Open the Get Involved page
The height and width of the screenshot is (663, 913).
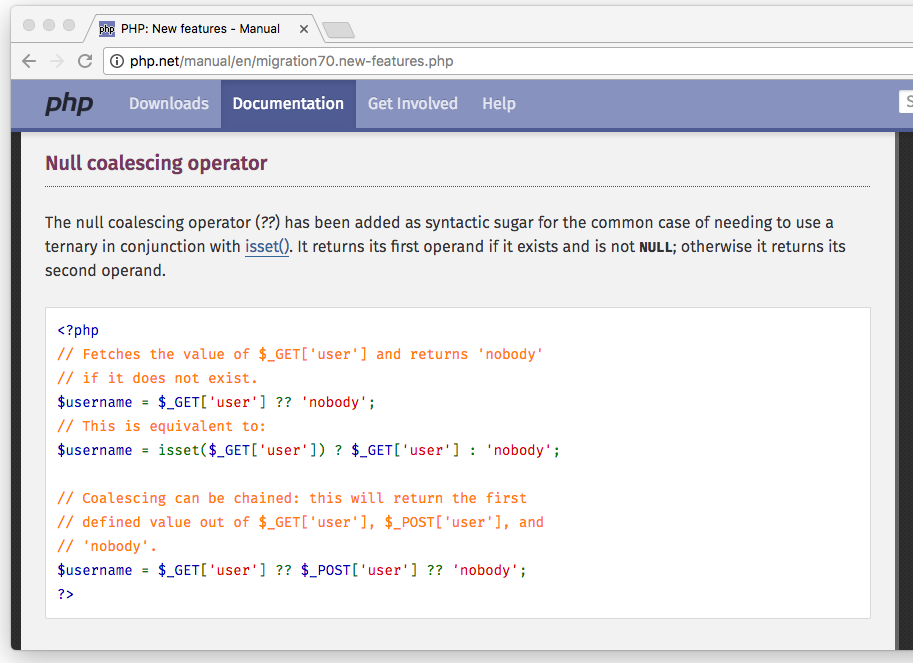[x=412, y=104]
